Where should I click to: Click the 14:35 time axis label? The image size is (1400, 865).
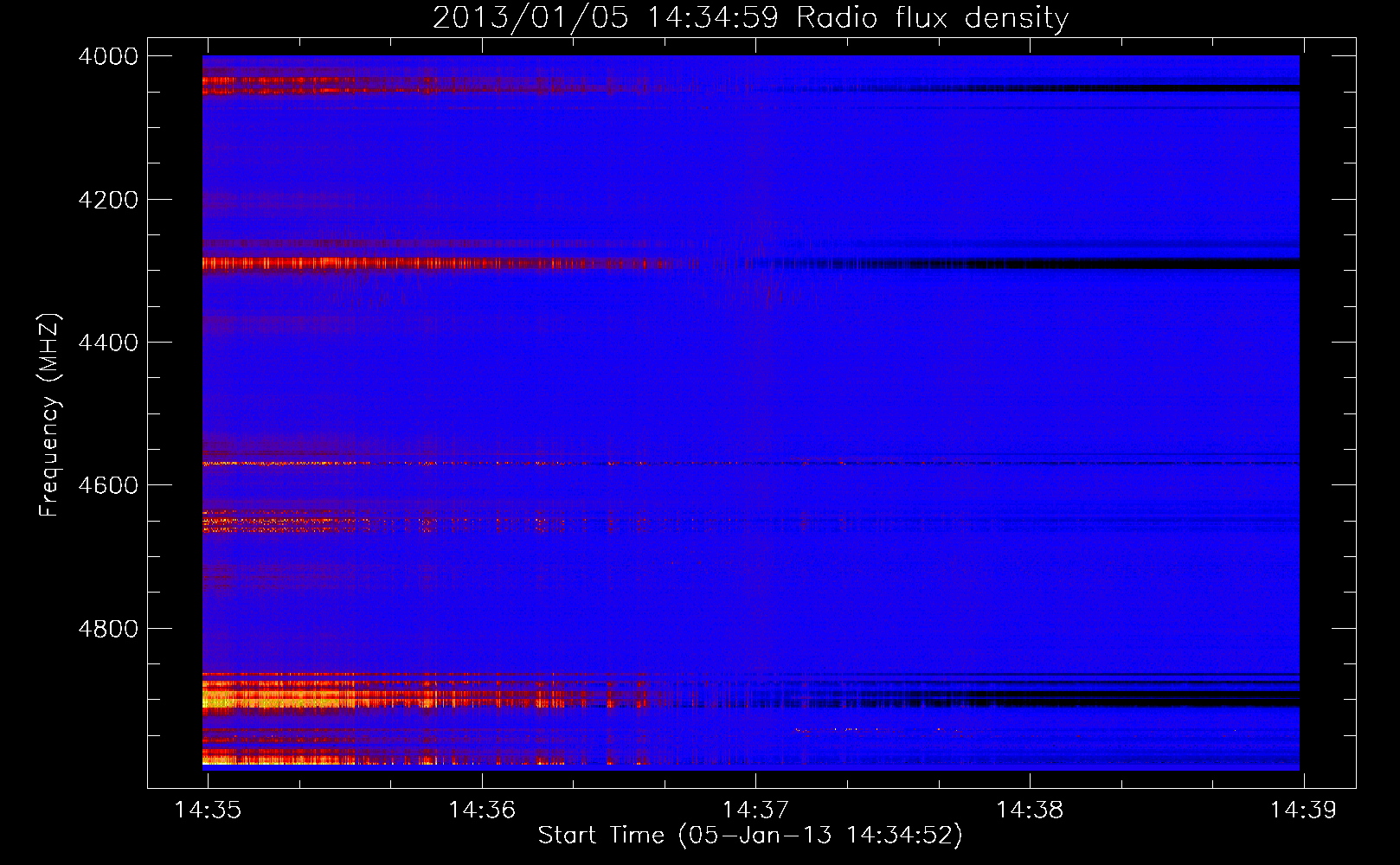[208, 810]
